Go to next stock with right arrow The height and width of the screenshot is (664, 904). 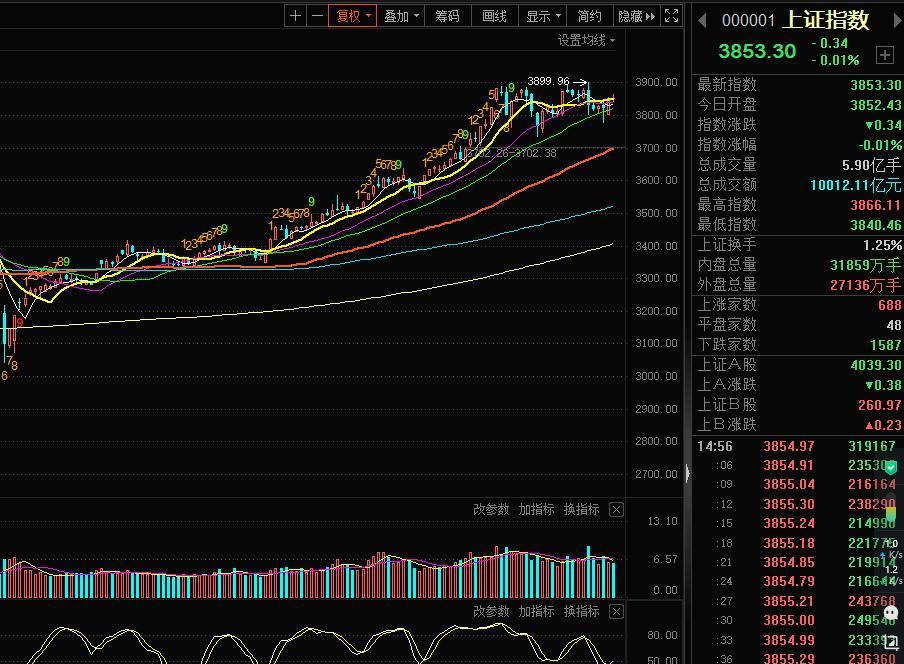(898, 21)
